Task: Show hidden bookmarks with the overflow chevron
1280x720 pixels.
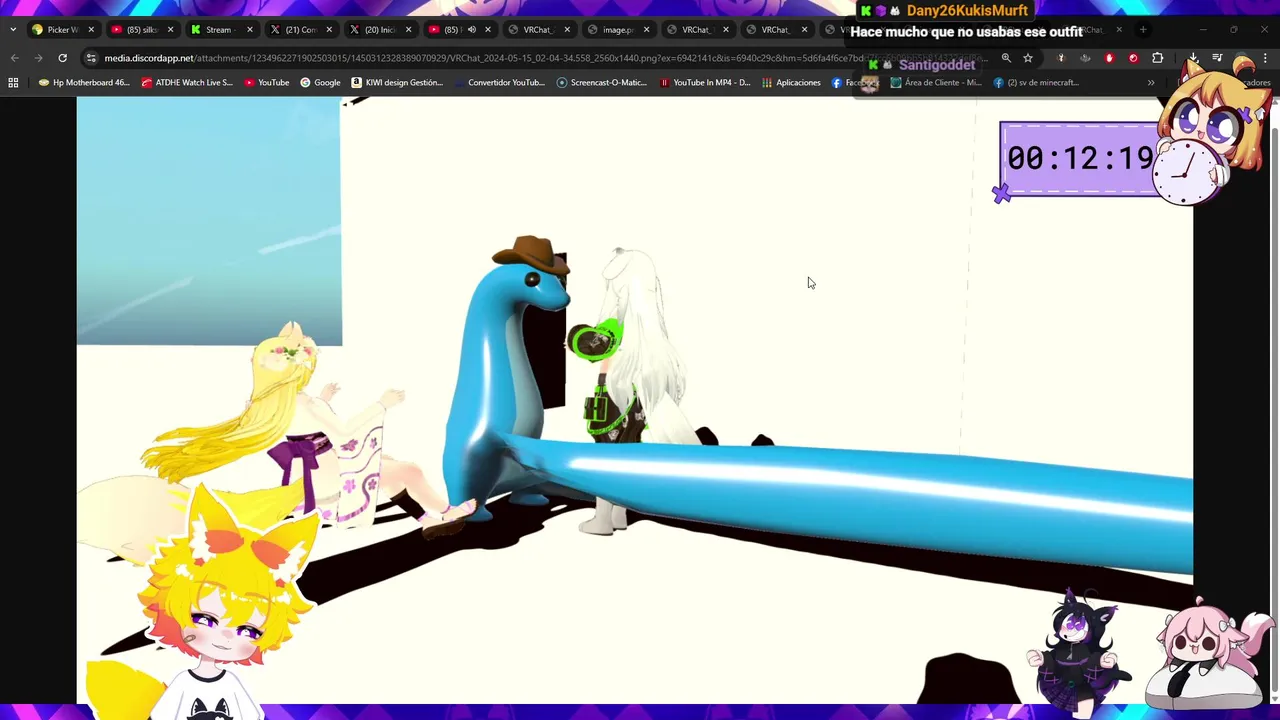Action: [x=1151, y=83]
